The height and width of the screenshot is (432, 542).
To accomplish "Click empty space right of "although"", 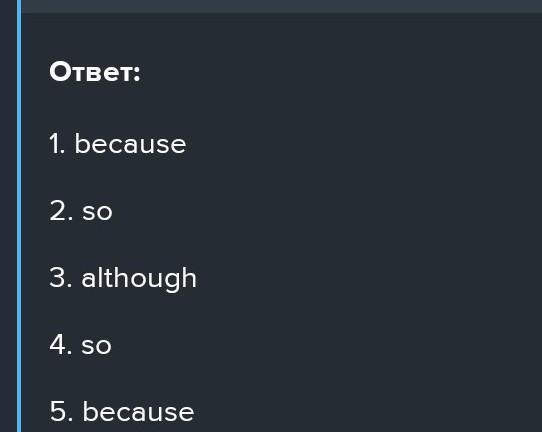I will (366, 279).
